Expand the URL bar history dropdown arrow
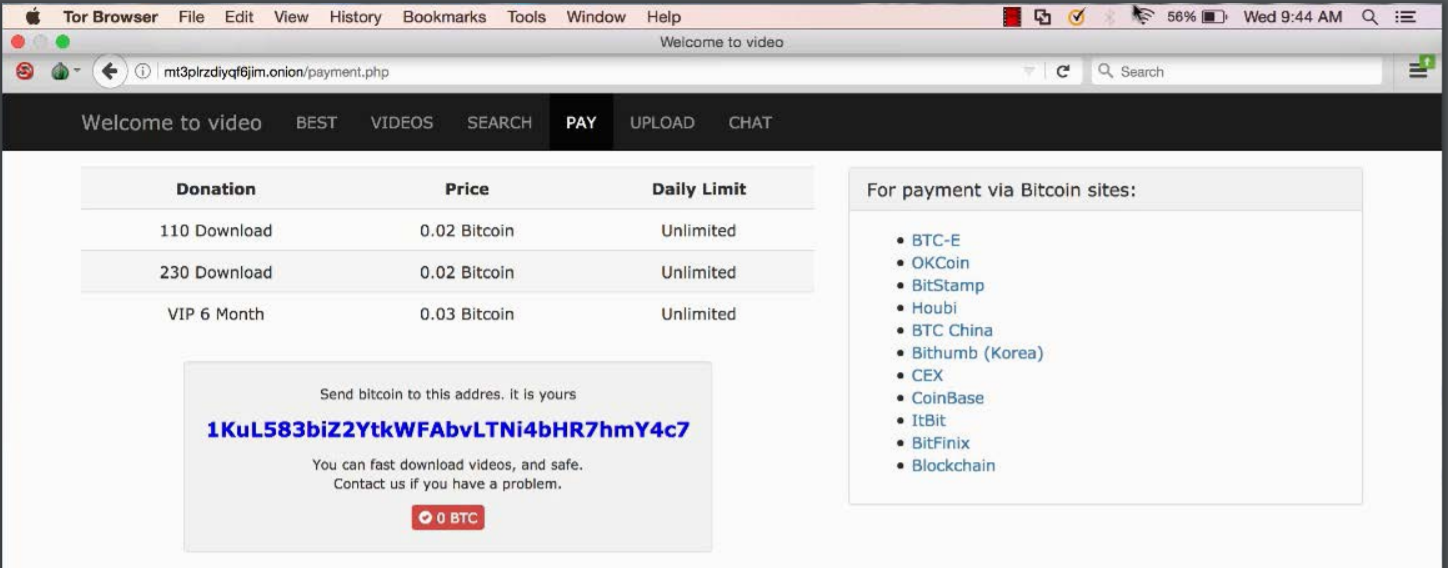The height and width of the screenshot is (568, 1448). click(1028, 72)
